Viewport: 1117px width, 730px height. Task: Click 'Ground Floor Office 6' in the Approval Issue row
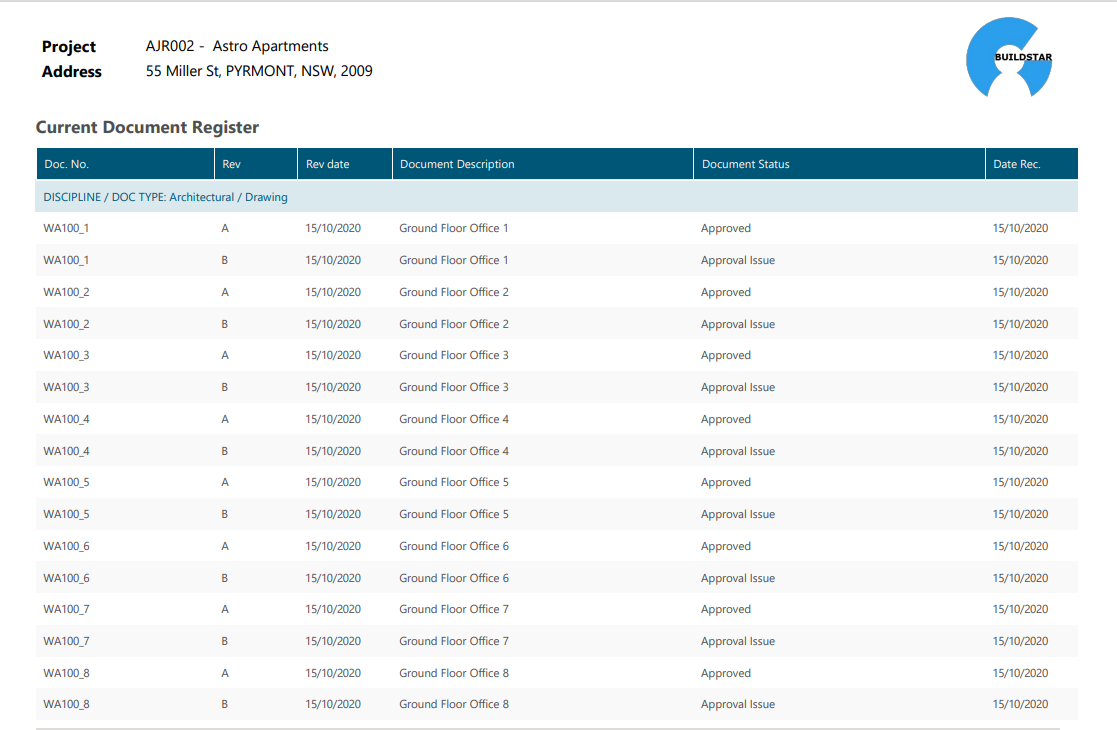(454, 578)
